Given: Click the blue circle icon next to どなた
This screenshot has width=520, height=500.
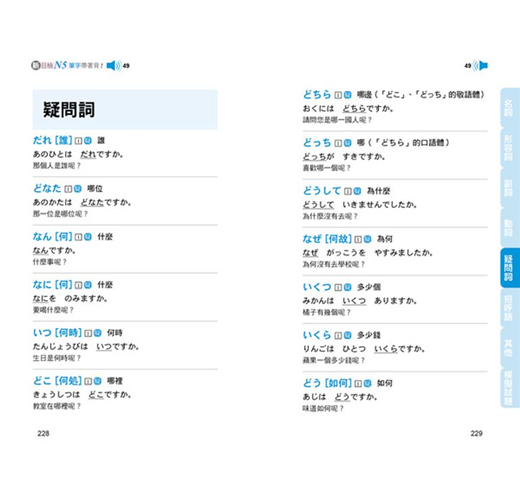Looking at the screenshot, I should pos(78,189).
